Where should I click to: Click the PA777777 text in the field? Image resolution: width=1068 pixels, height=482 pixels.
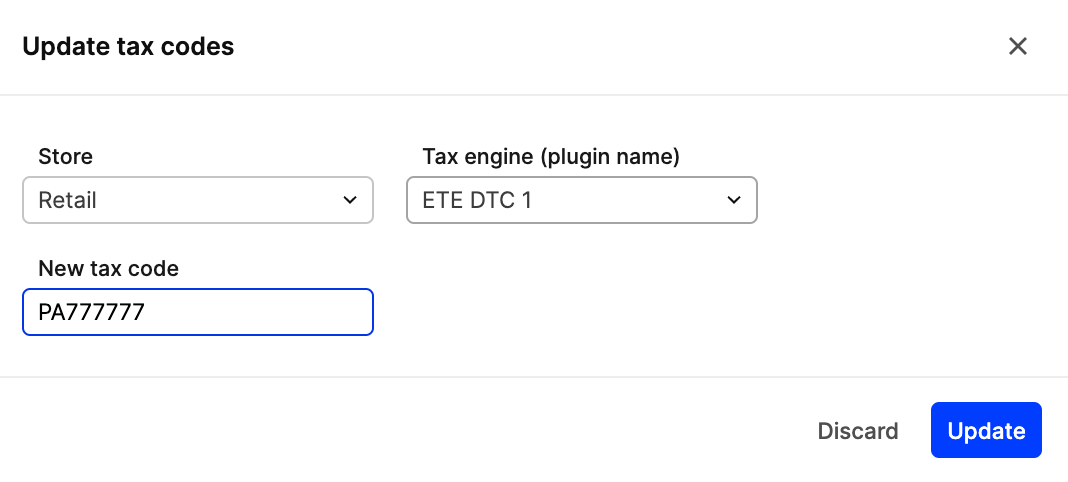coord(92,312)
